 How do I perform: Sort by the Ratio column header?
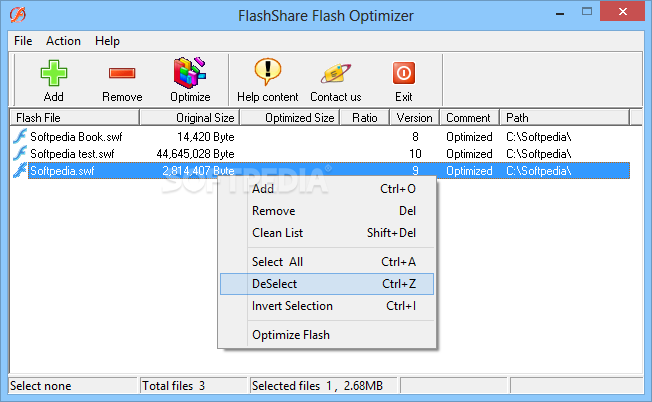pyautogui.click(x=365, y=118)
